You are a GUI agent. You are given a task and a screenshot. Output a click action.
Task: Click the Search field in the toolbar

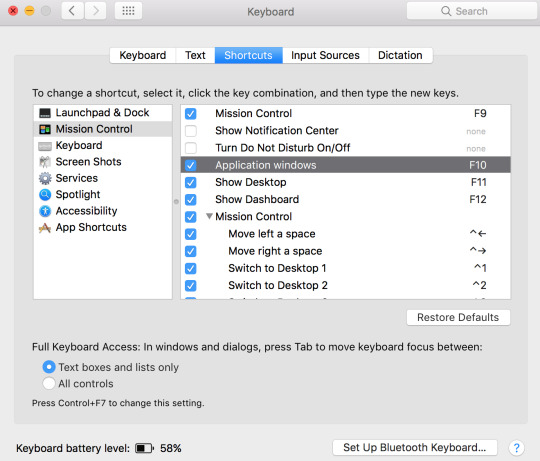[x=472, y=11]
